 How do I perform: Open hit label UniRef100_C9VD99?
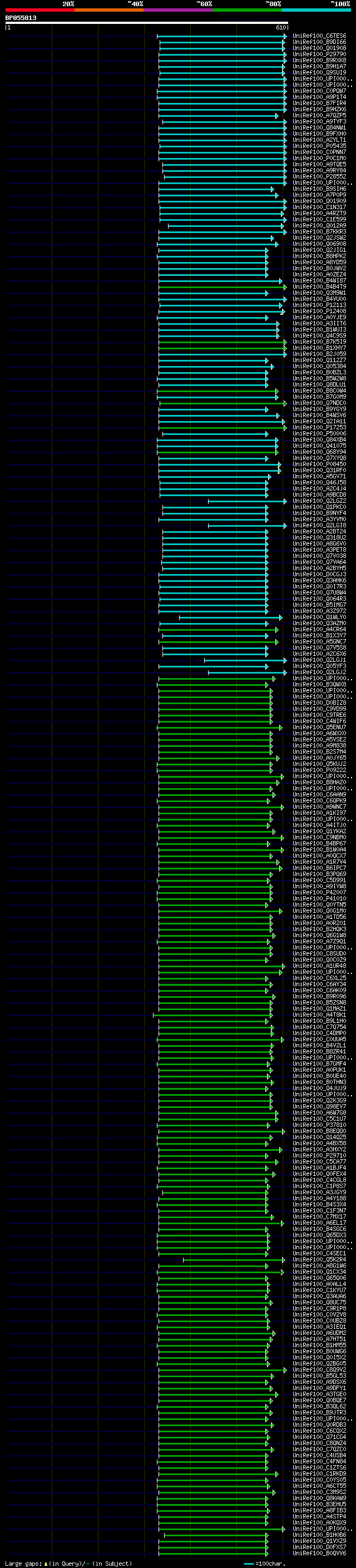tap(319, 709)
